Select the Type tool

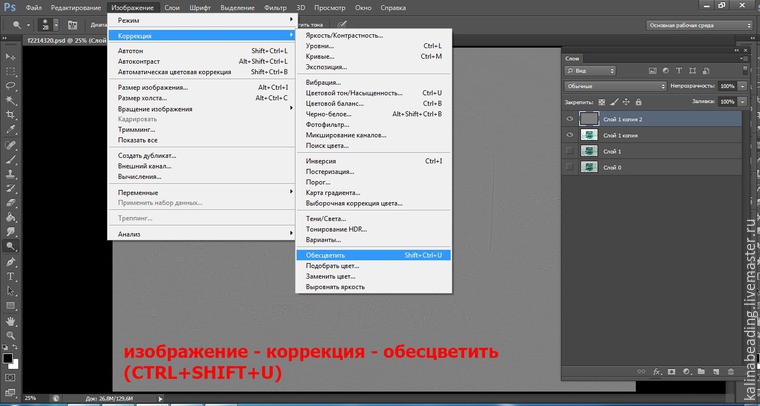(x=11, y=277)
